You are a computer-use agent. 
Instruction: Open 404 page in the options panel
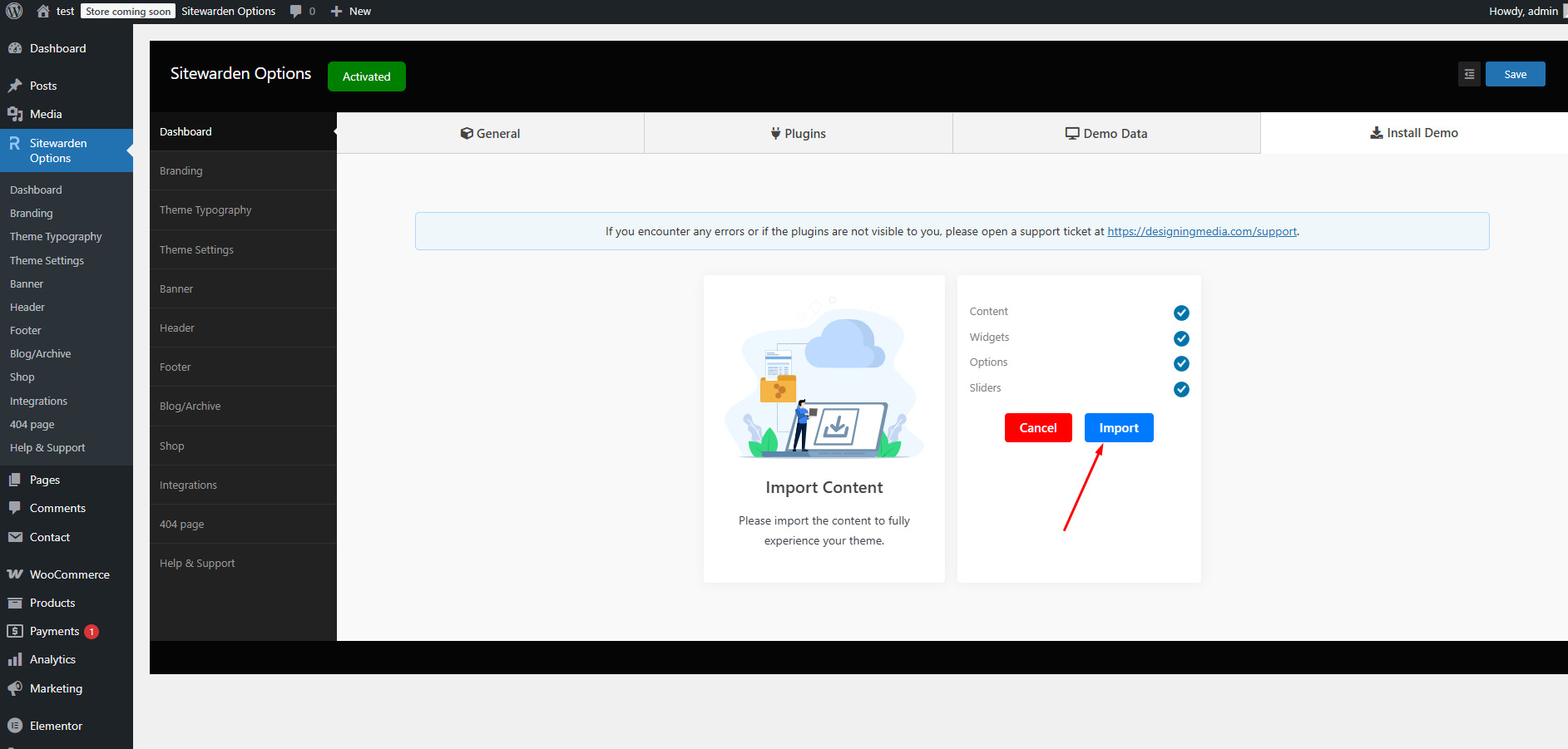[x=243, y=524]
